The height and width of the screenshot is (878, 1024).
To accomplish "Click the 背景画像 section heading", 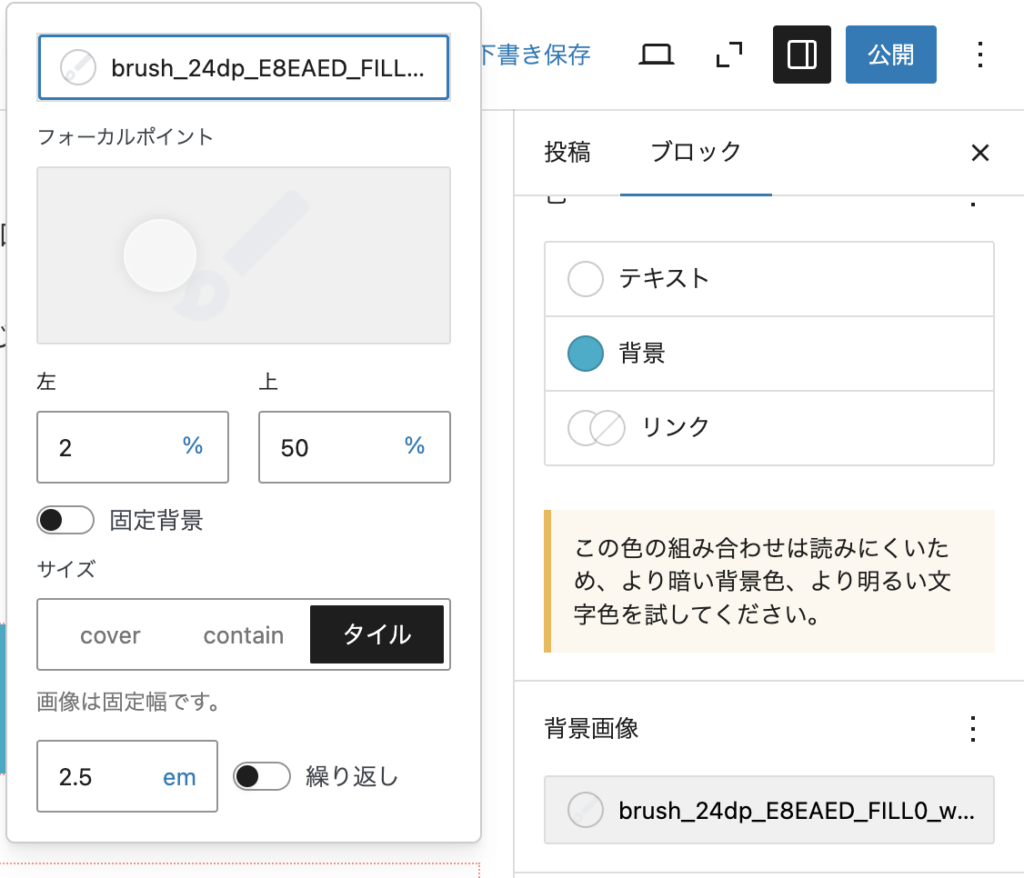I will click(592, 728).
